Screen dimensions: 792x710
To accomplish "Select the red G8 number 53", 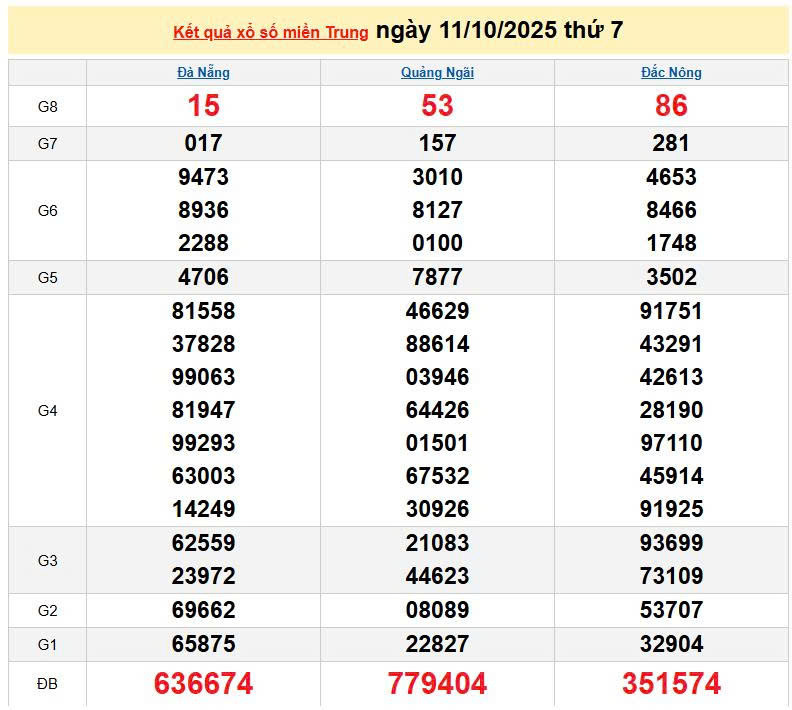I will (x=437, y=106).
